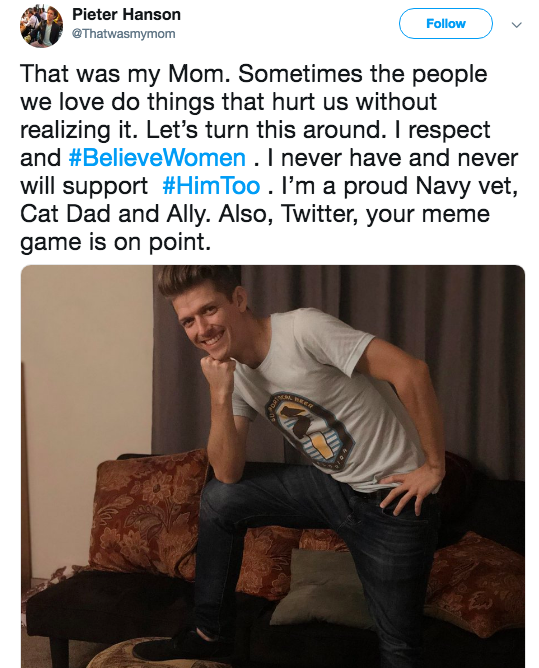Screen dimensions: 539x668
Task: Click the Pieter Hanson display name
Action: click(x=126, y=14)
